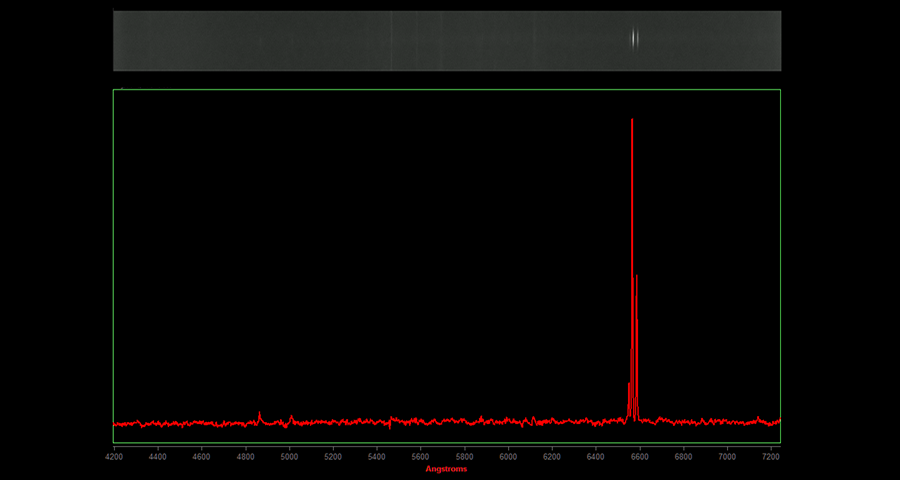Click the 7200 tick label on the axis
The width and height of the screenshot is (900, 480).
pyautogui.click(x=771, y=457)
